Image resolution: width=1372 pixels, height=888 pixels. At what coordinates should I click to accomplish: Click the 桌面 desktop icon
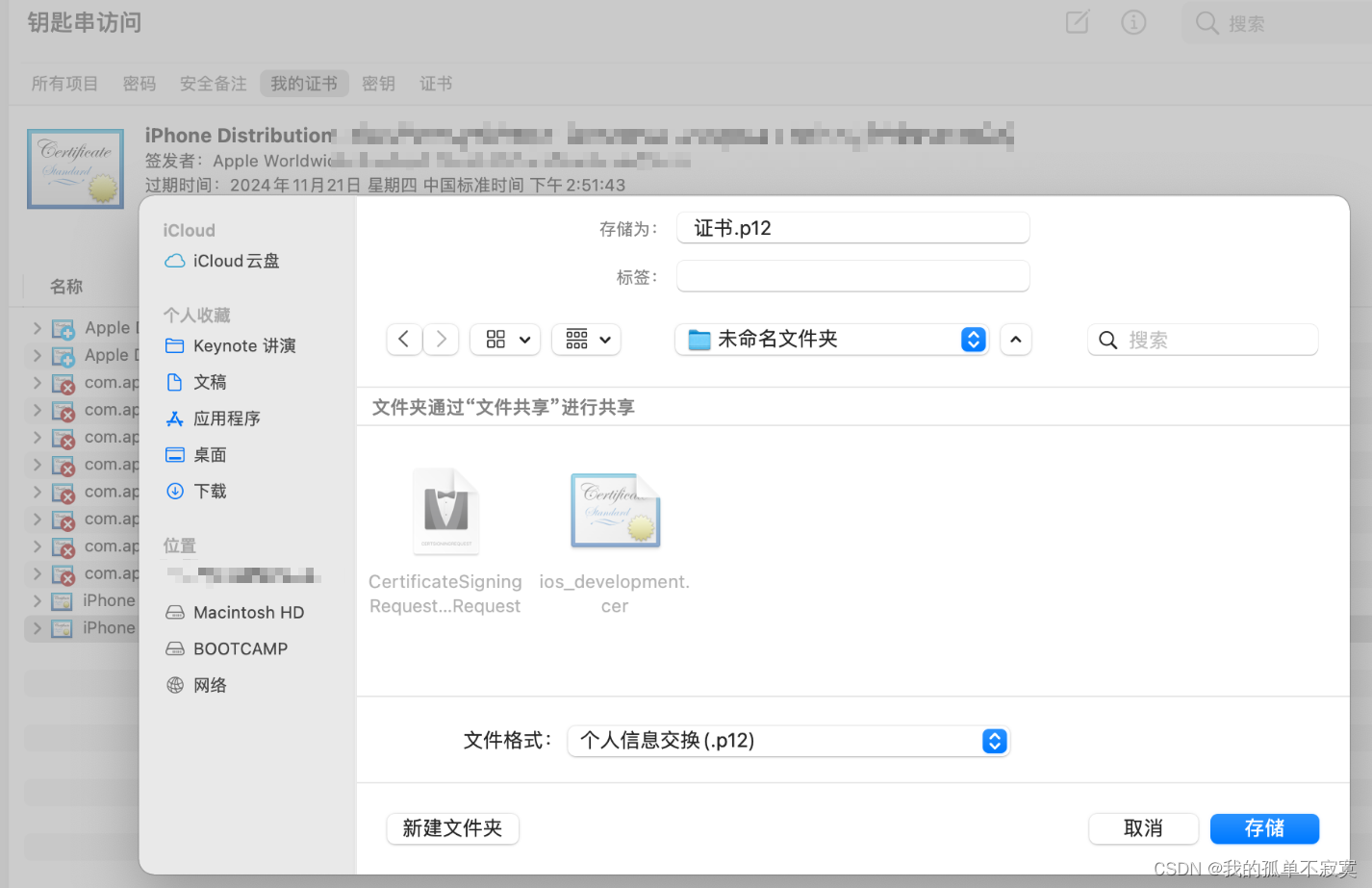pos(175,455)
